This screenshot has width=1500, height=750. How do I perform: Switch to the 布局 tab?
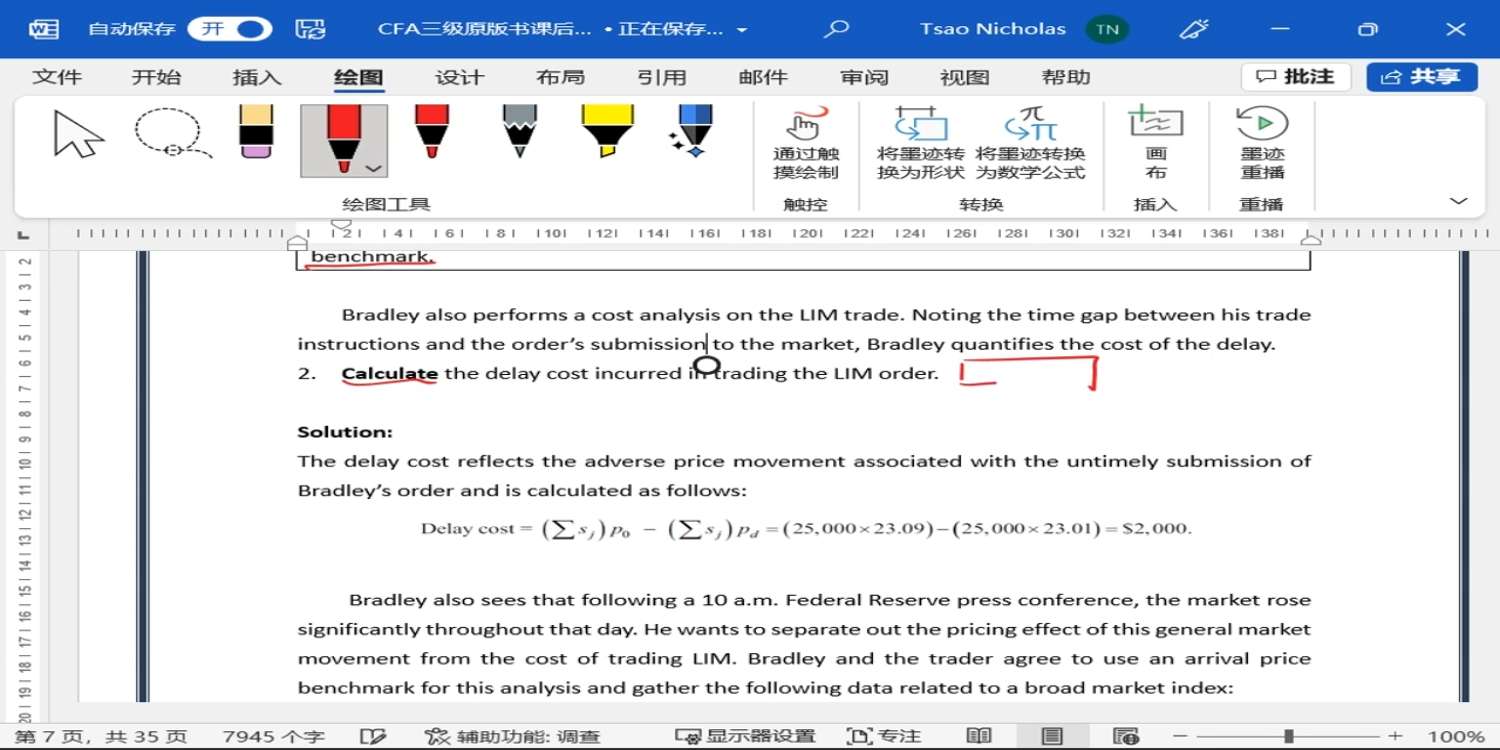[x=560, y=77]
